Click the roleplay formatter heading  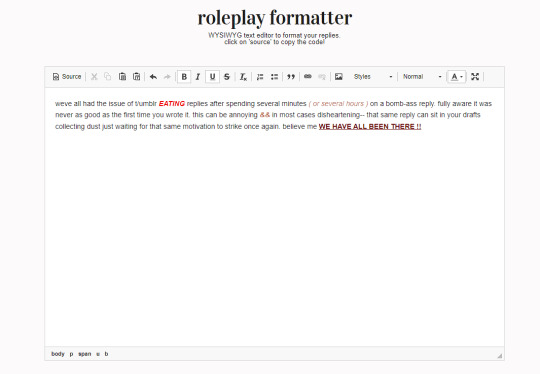click(275, 18)
